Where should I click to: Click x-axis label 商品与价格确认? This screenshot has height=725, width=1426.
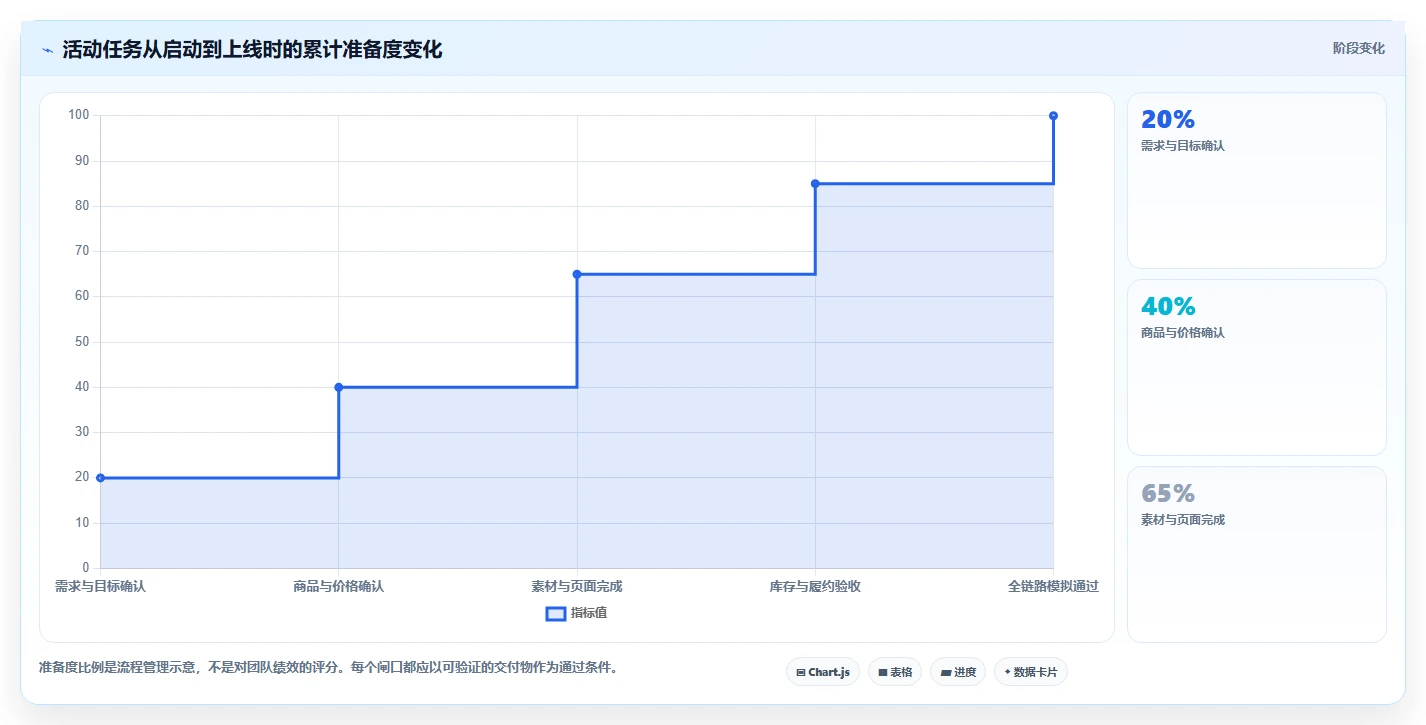pyautogui.click(x=338, y=586)
